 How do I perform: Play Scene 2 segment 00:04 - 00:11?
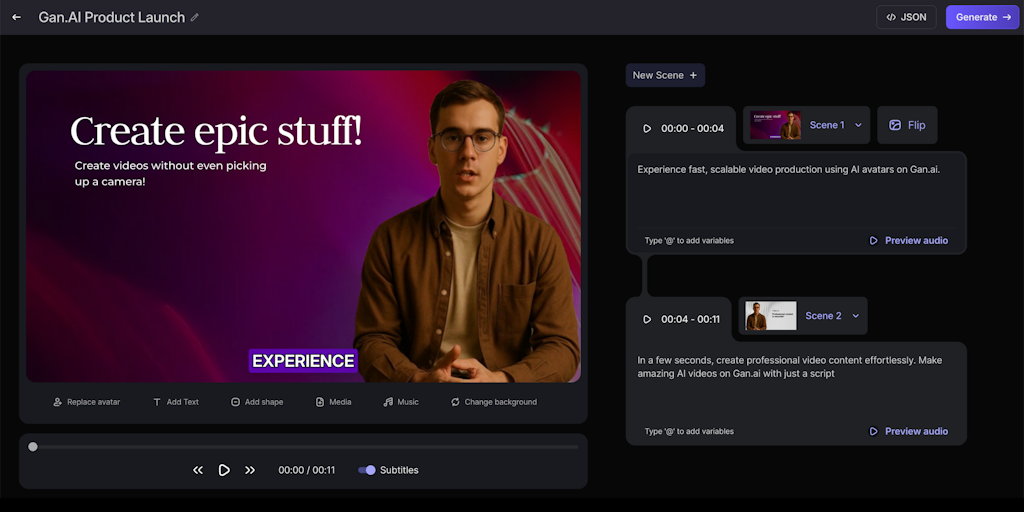(x=647, y=319)
